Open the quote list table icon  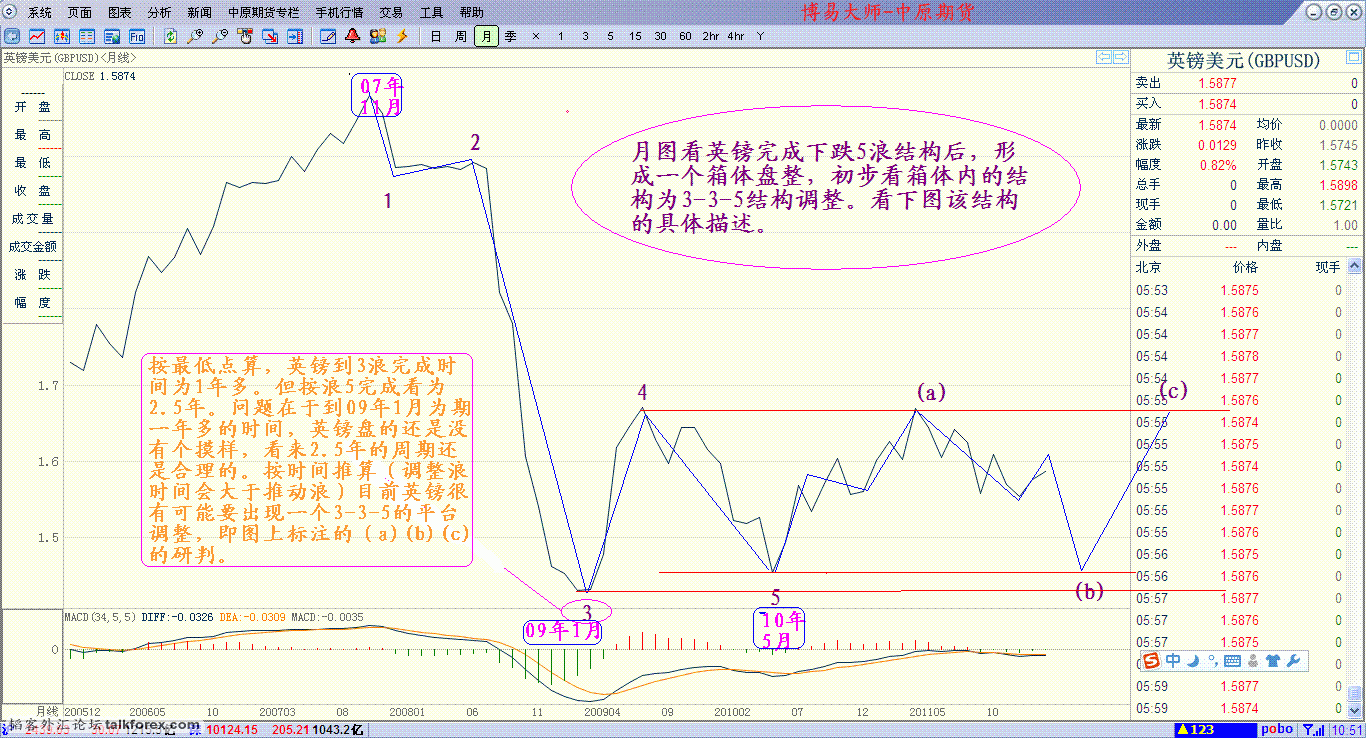point(87,36)
